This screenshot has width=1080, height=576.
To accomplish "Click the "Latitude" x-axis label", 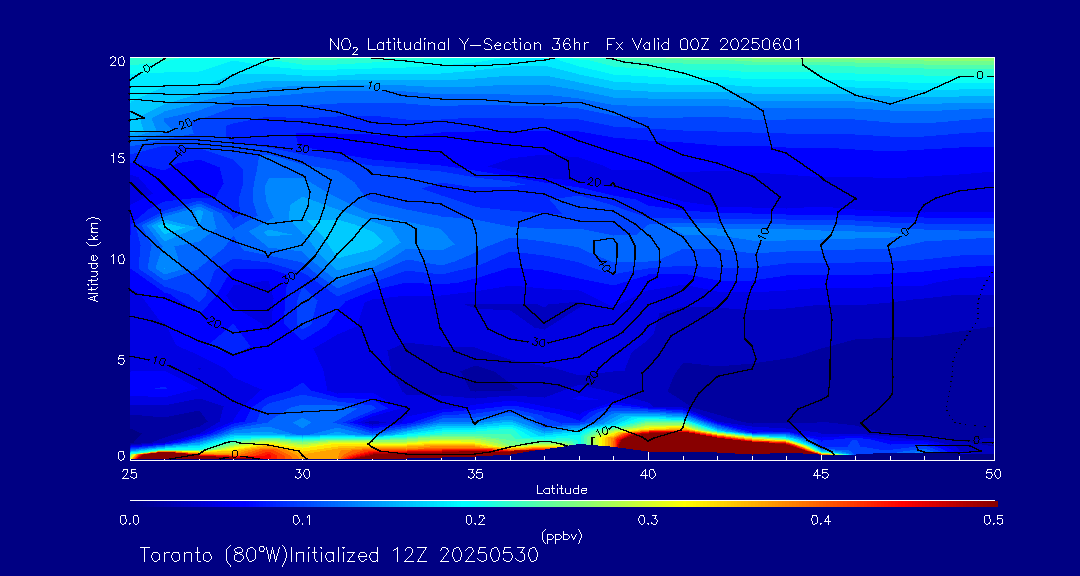I will pyautogui.click(x=562, y=490).
